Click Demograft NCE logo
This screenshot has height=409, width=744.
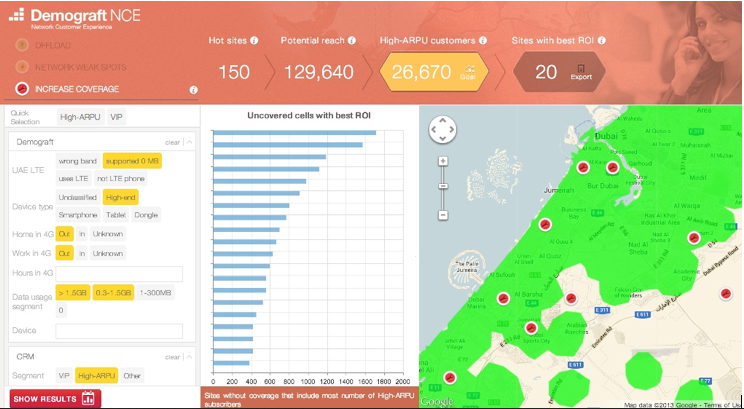(75, 18)
